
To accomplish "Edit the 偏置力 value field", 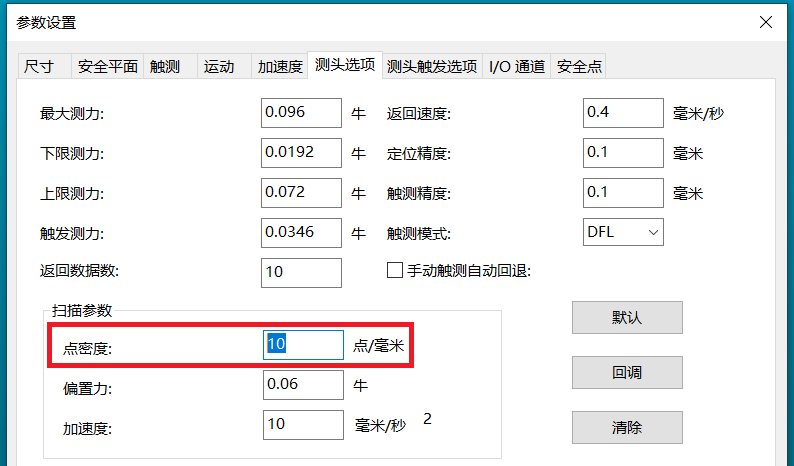I will 303,385.
